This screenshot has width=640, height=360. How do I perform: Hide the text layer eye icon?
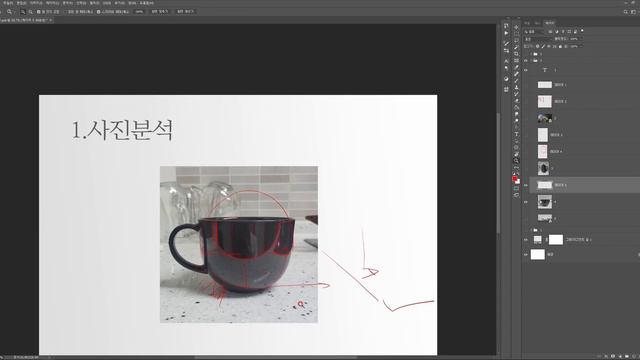526,70
